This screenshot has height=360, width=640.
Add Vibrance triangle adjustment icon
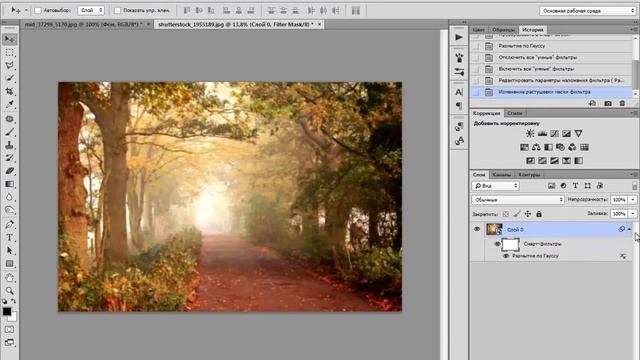coord(578,133)
